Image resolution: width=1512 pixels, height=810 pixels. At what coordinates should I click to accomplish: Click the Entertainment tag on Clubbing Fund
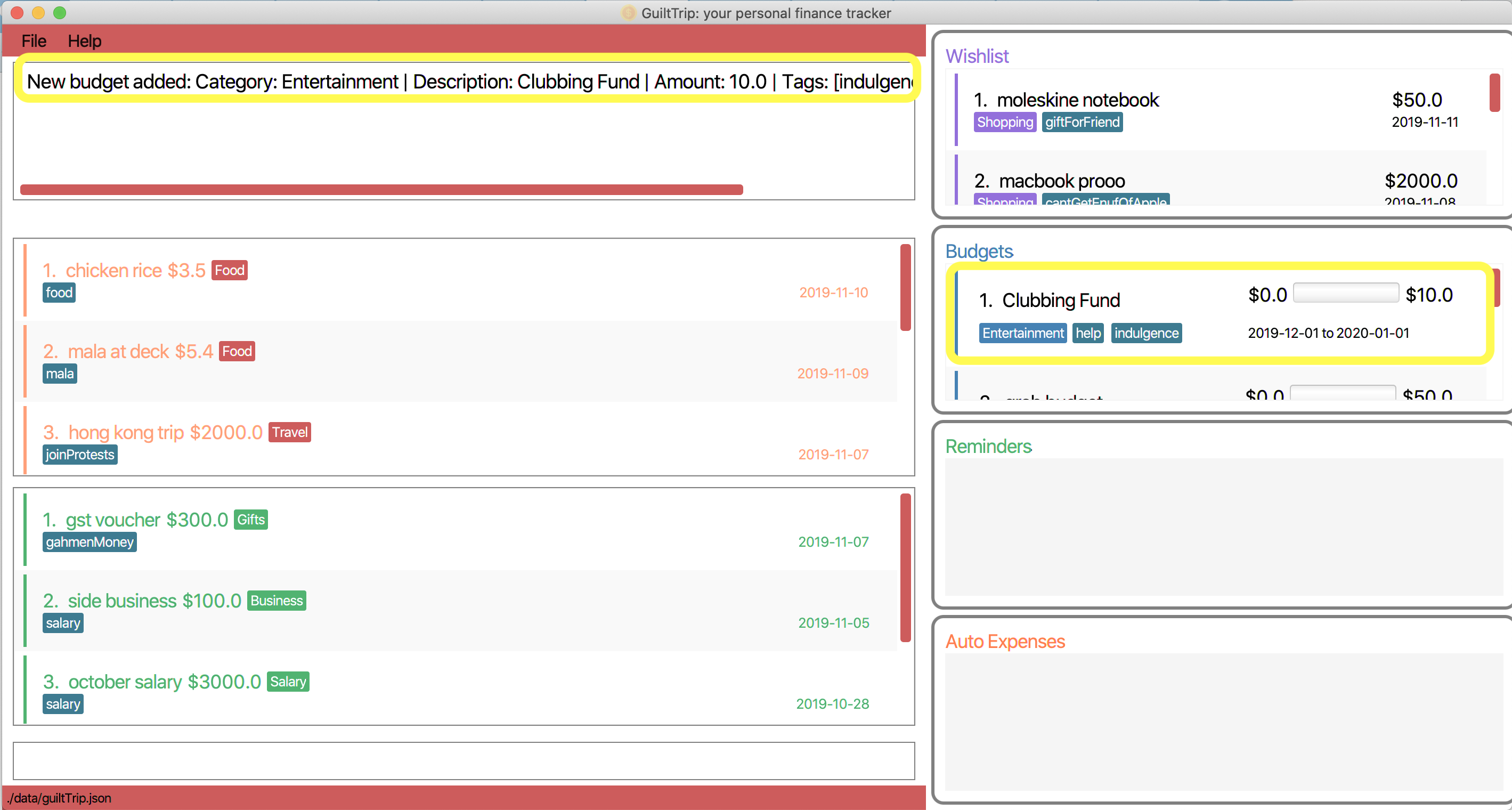click(x=1023, y=333)
